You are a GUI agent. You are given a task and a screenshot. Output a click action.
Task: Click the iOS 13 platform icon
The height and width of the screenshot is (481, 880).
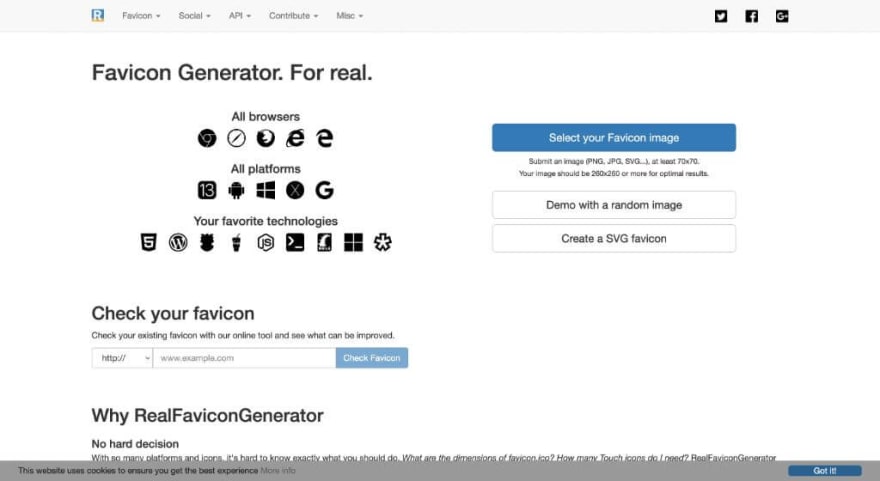(207, 190)
